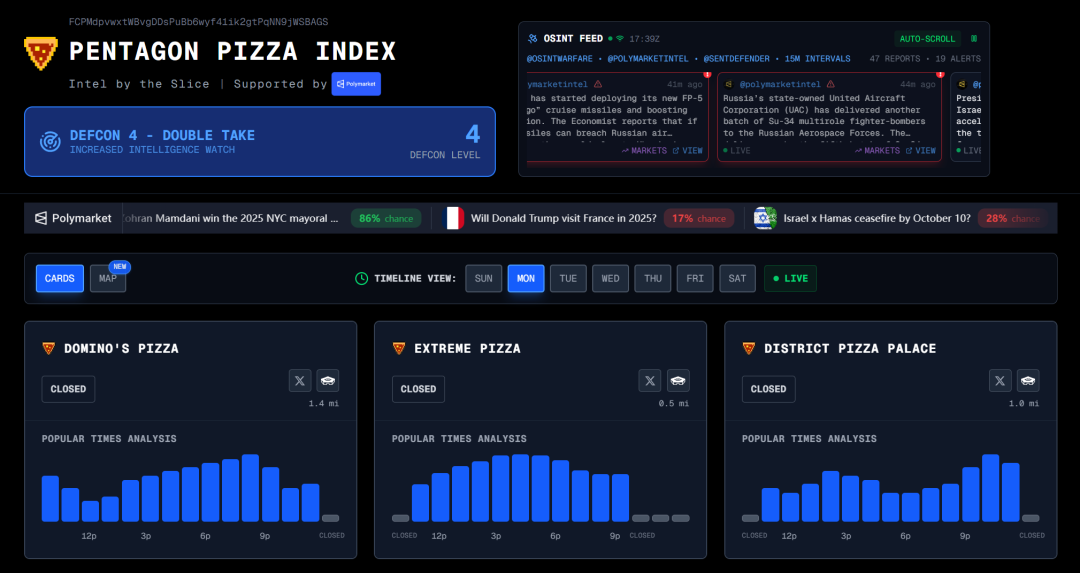The width and height of the screenshot is (1080, 573).
Task: Click the X icon on District Pizza Palace card
Action: point(1000,380)
